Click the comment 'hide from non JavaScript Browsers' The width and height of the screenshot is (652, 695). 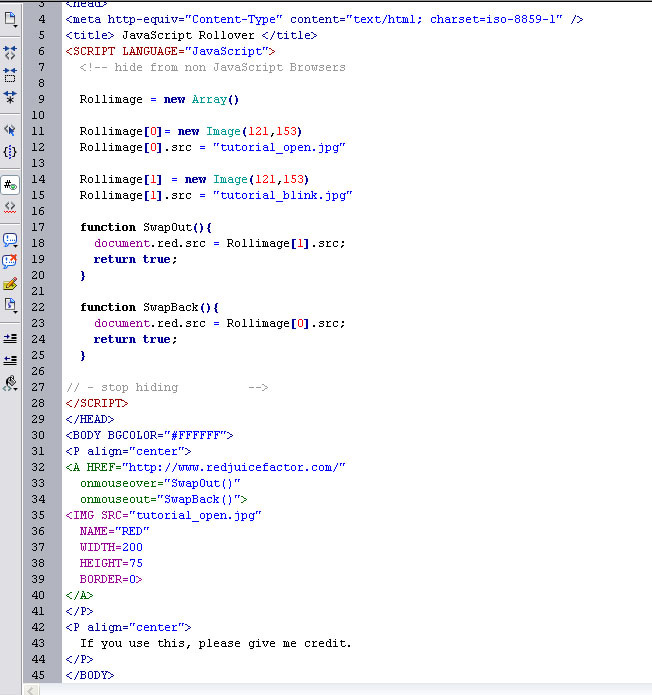pyautogui.click(x=230, y=67)
